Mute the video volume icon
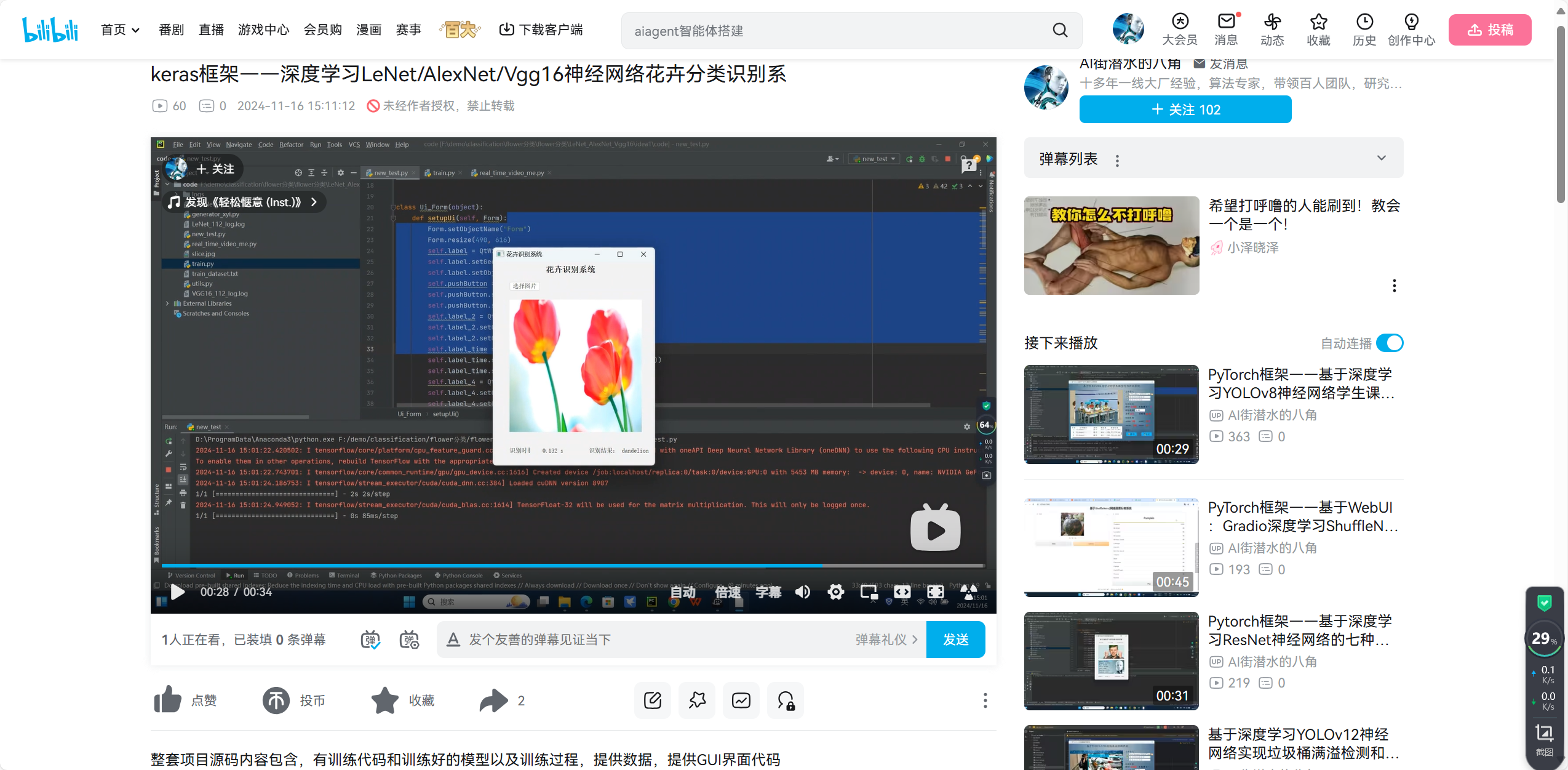 [802, 592]
